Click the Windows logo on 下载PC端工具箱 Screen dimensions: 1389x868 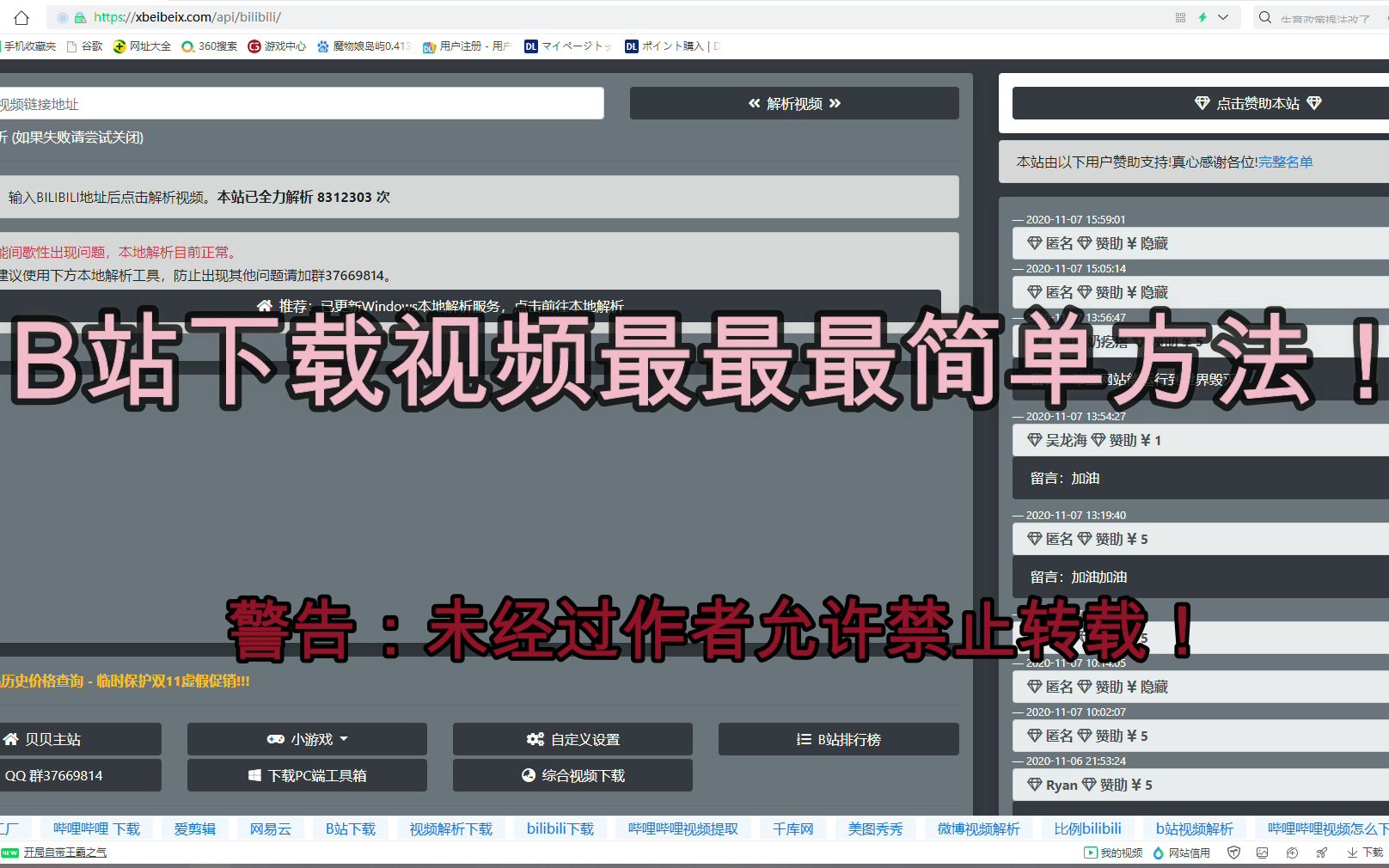[x=254, y=775]
